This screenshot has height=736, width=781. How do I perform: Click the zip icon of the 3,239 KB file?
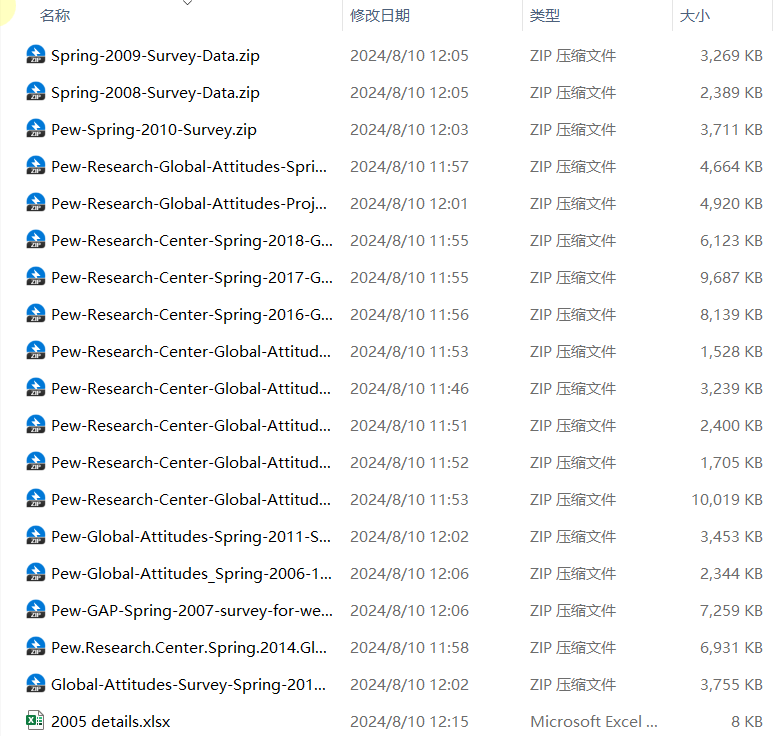coord(35,388)
